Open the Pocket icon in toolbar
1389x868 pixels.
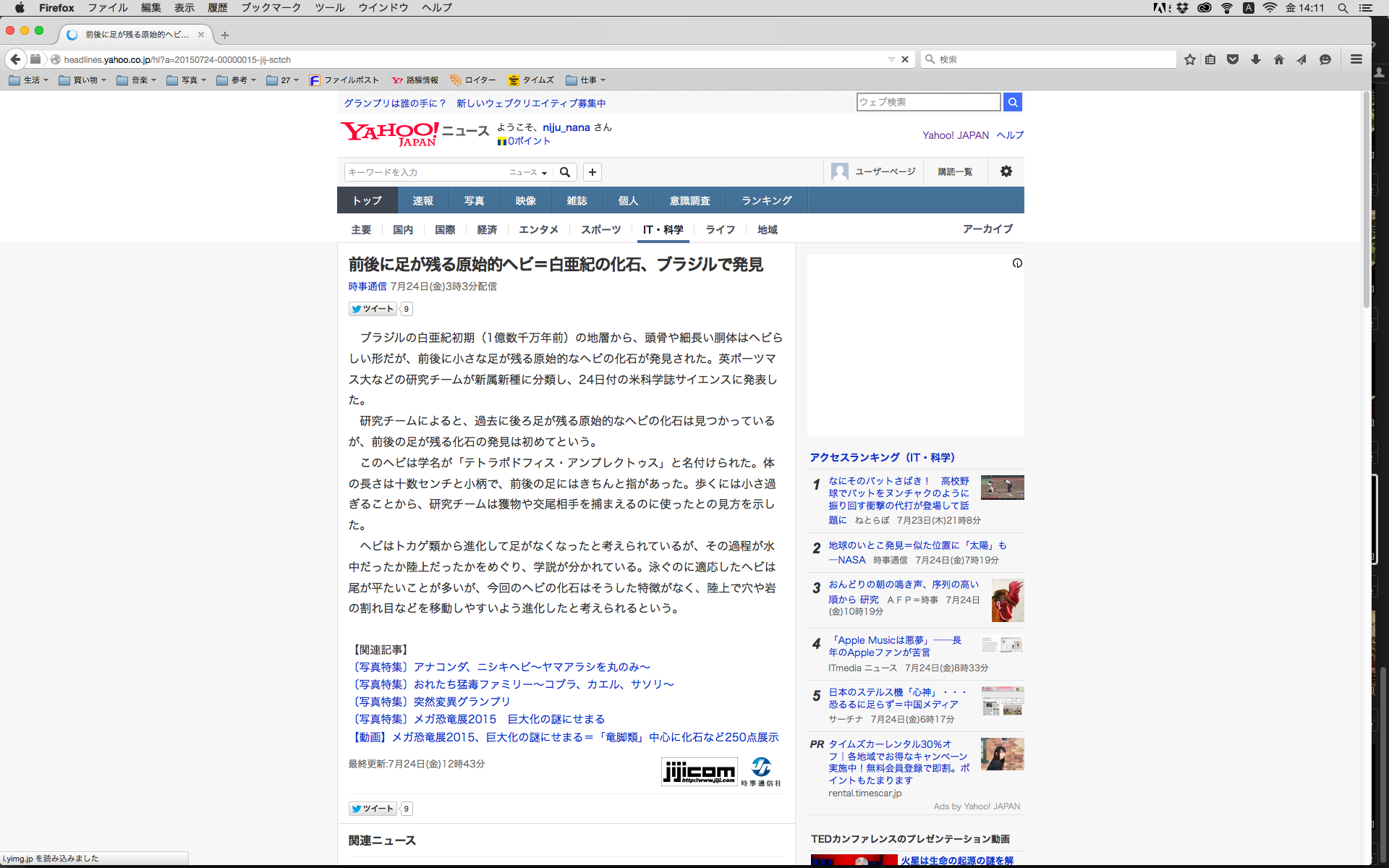(x=1233, y=59)
